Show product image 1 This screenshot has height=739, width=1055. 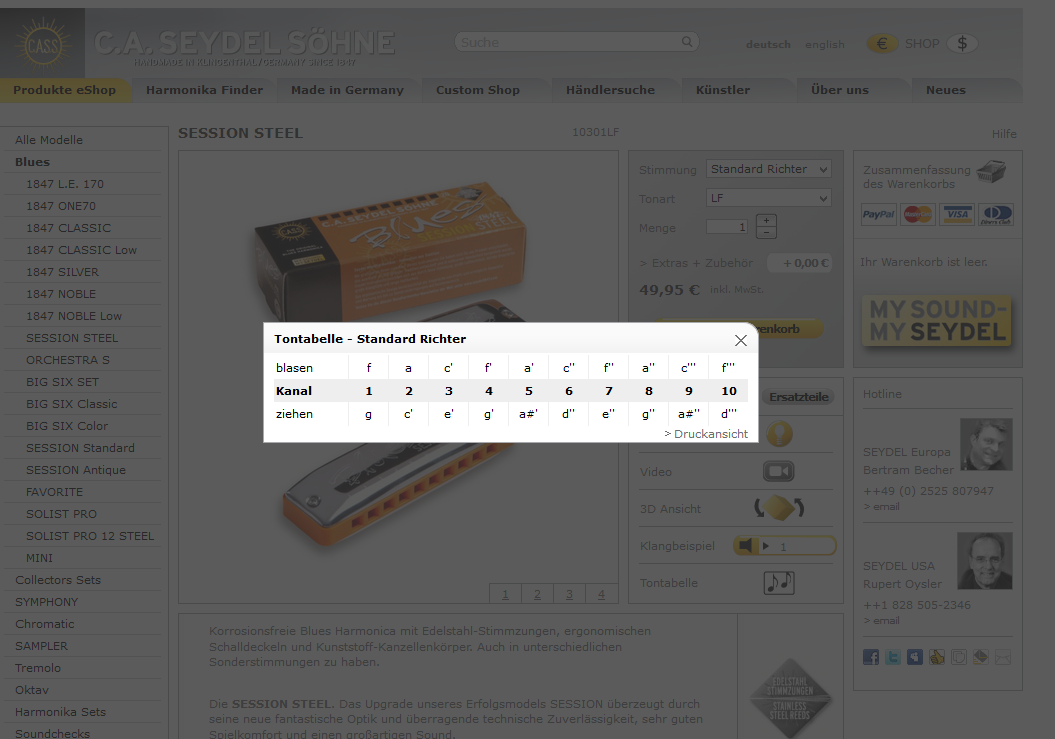coord(505,594)
